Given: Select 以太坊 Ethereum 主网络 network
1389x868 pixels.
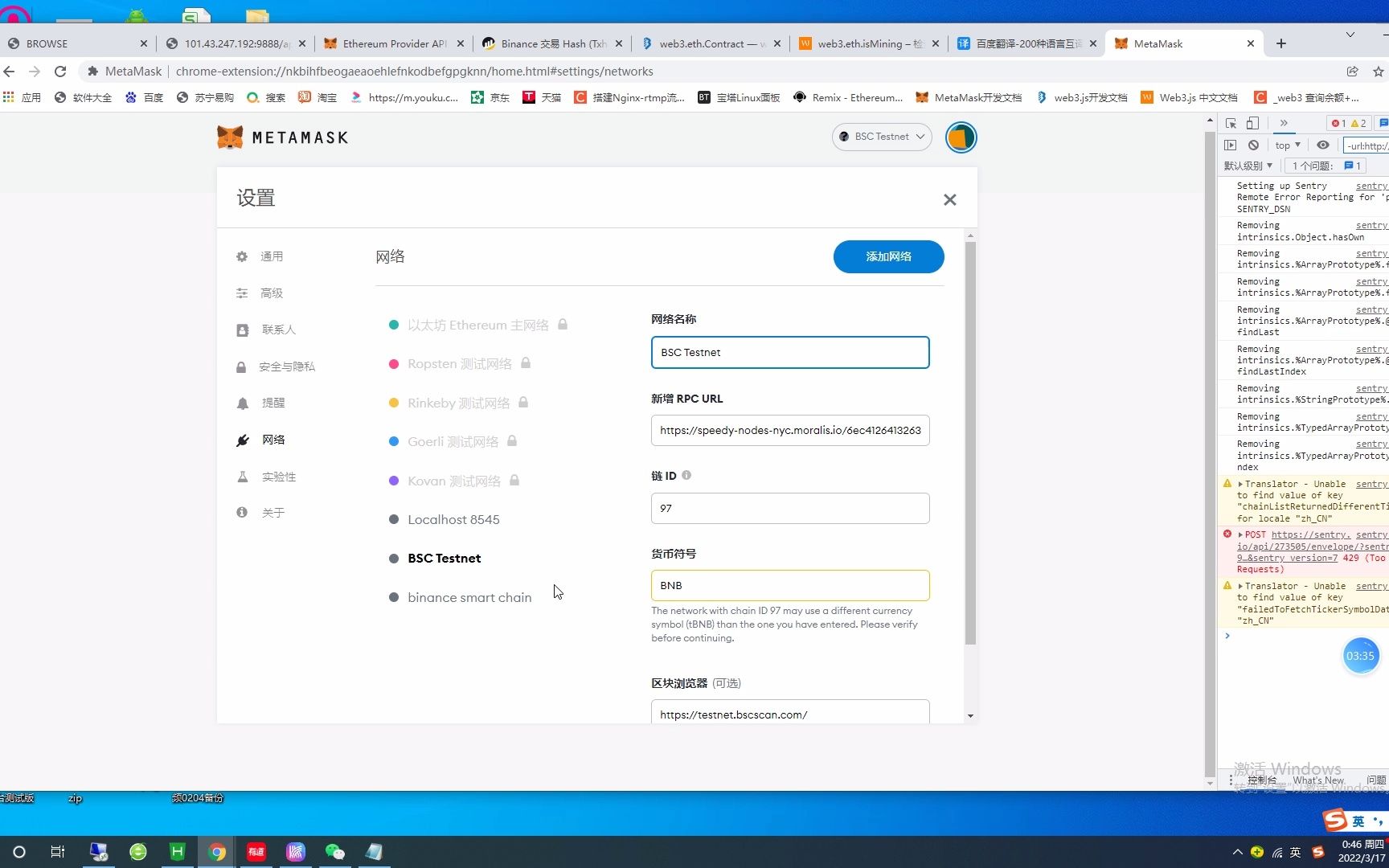Looking at the screenshot, I should pos(477,325).
